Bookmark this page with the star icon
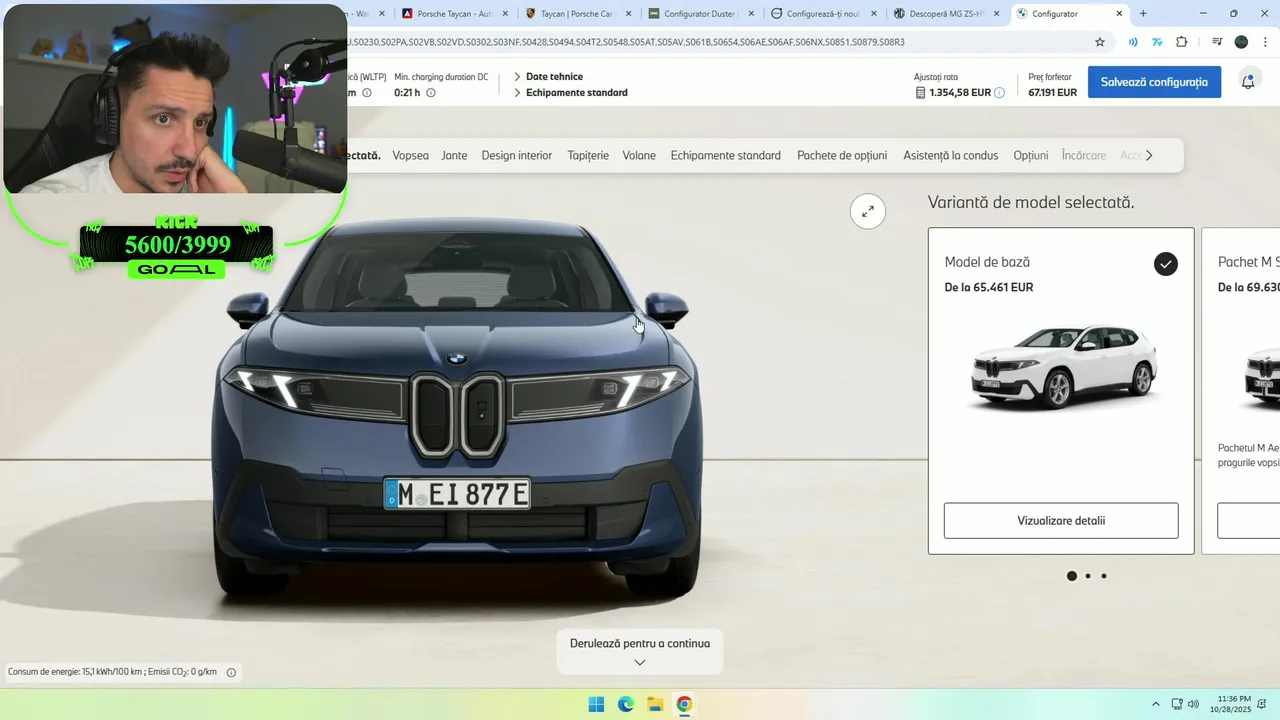The height and width of the screenshot is (720, 1280). tap(1100, 42)
